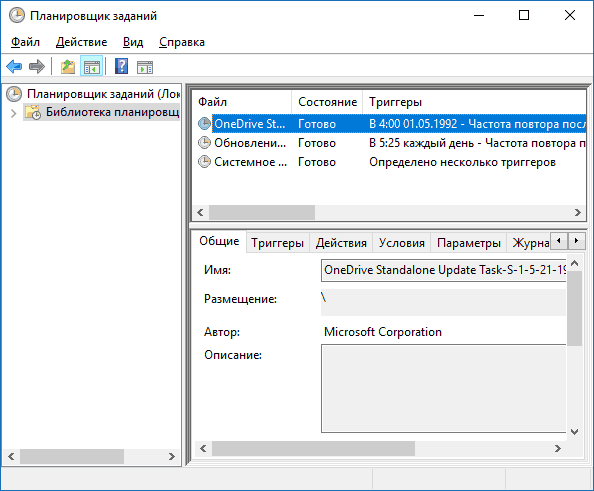Click the clock icon of OneDrive task row
This screenshot has height=491, width=594.
tap(204, 124)
